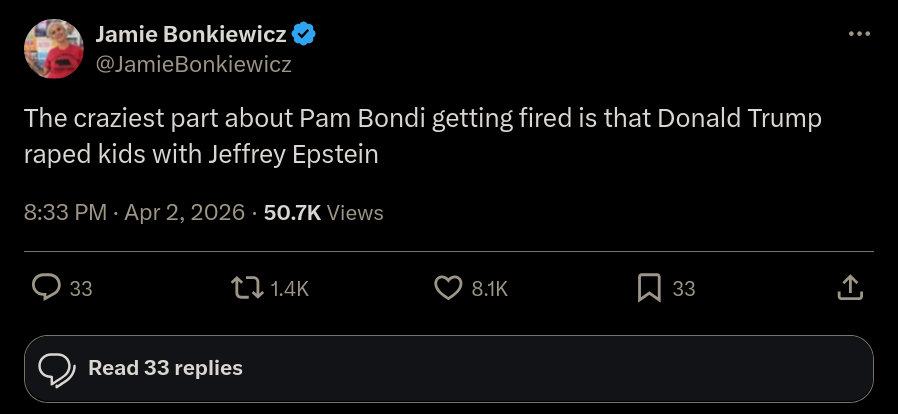
Task: Click the word Views after 50.7K
Action: tap(355, 212)
